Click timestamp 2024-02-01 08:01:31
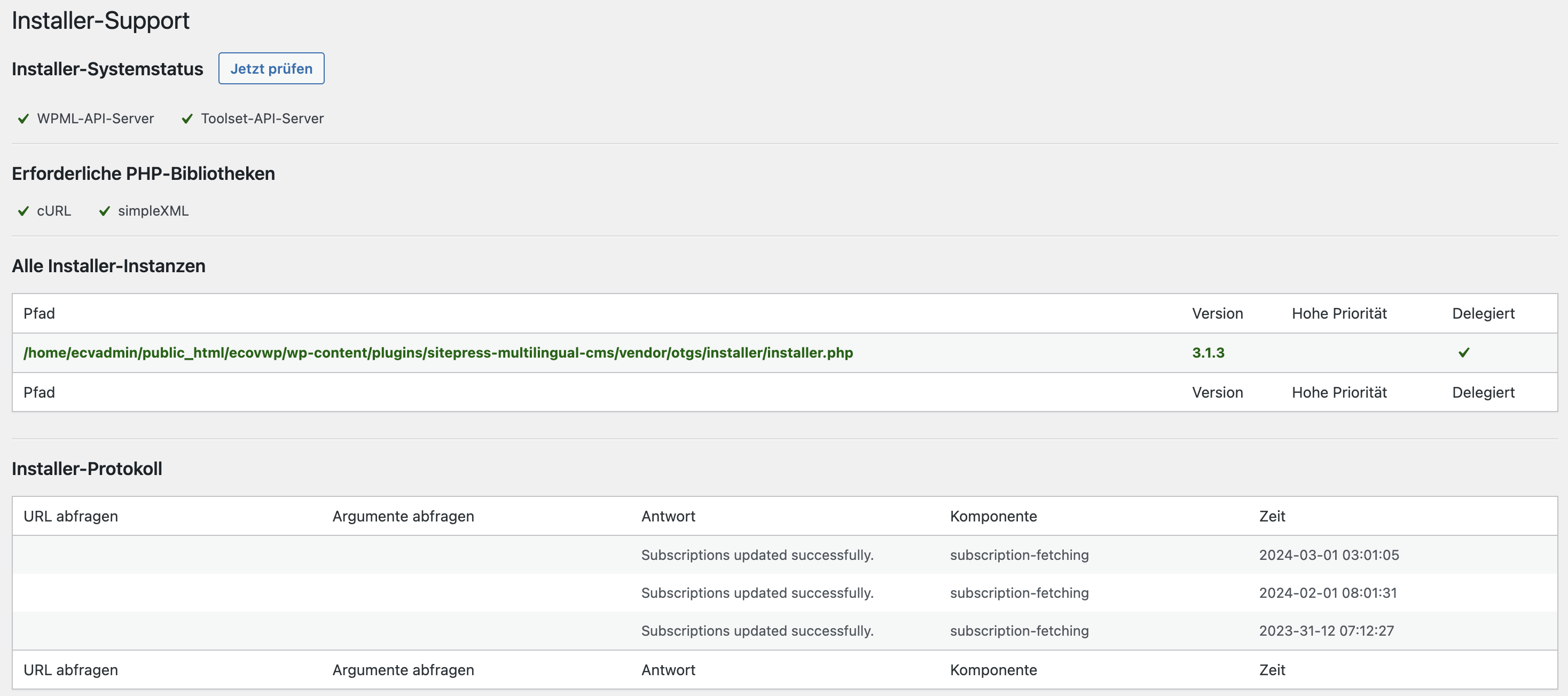1568x696 pixels. [x=1328, y=592]
